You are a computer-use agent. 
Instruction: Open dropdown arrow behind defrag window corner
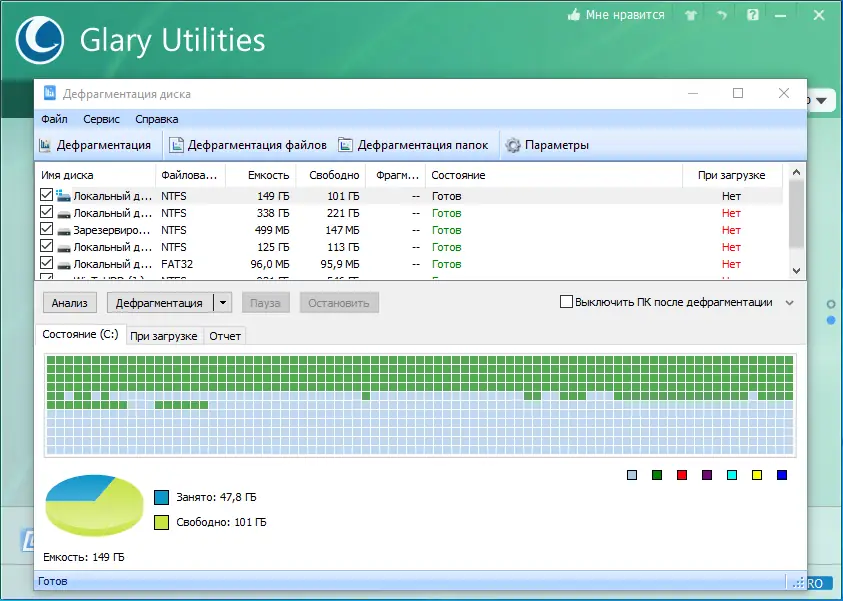pyautogui.click(x=821, y=101)
